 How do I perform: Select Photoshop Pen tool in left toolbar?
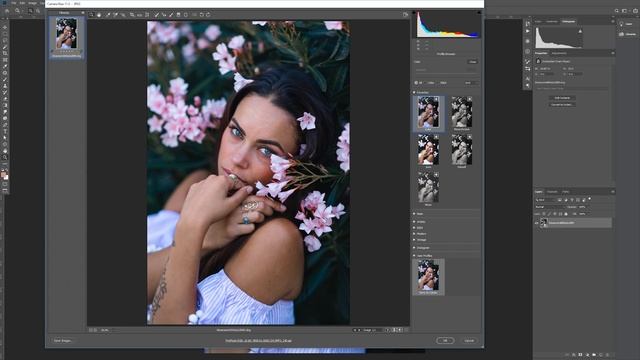tap(5, 125)
